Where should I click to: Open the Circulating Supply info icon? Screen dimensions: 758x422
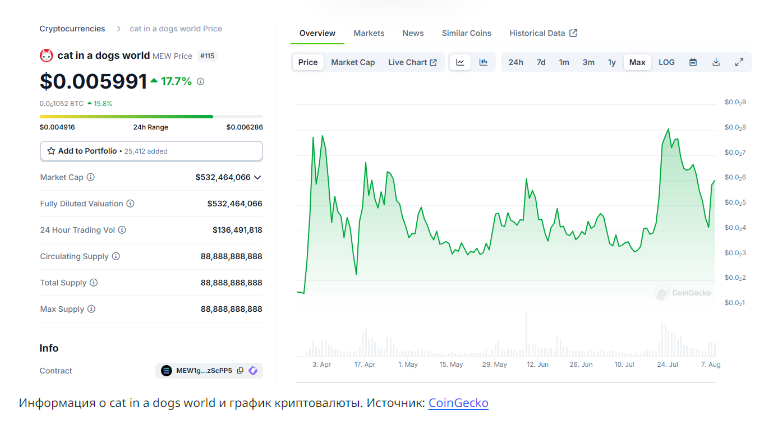116,256
